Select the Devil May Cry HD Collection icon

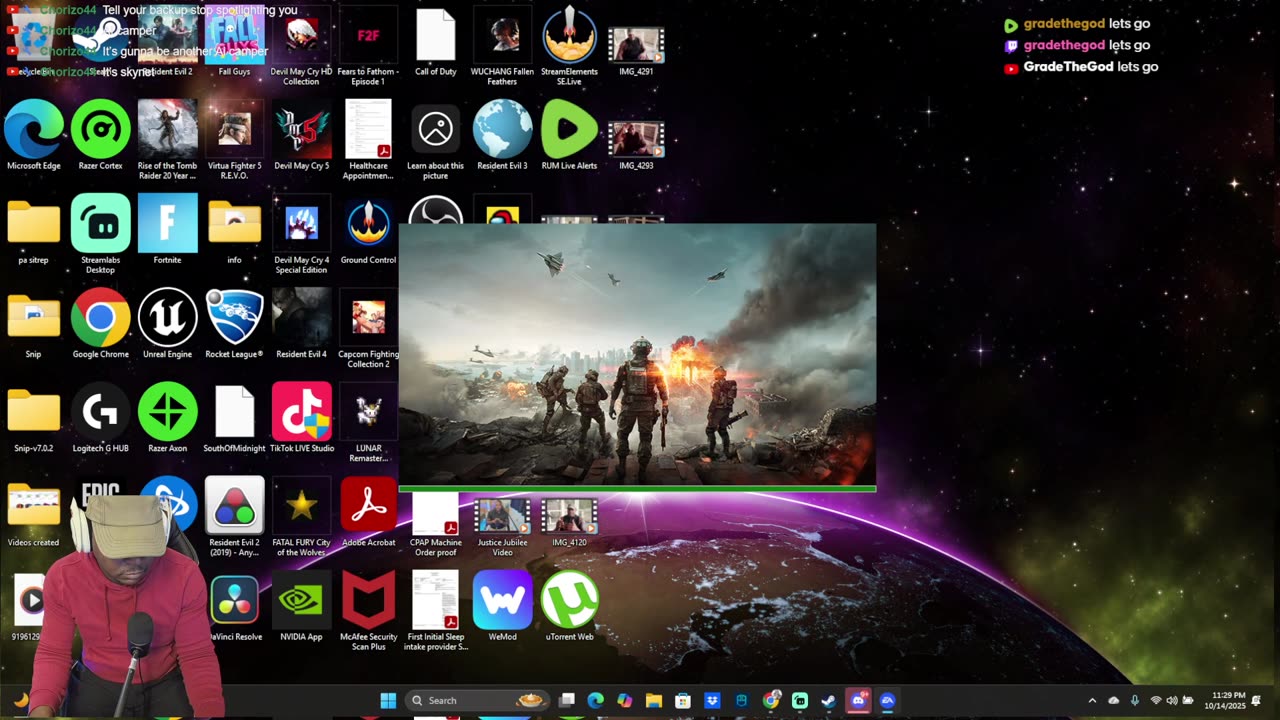pyautogui.click(x=301, y=46)
